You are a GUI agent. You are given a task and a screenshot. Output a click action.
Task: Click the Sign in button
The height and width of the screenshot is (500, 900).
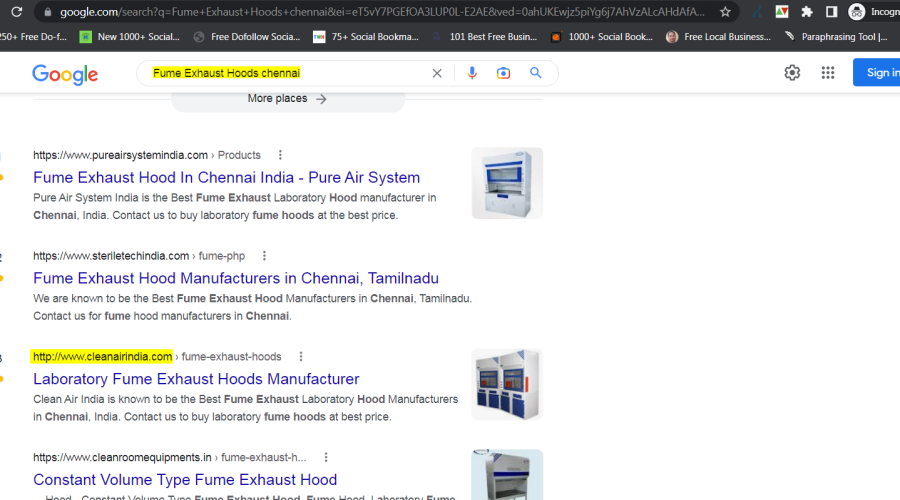point(880,73)
